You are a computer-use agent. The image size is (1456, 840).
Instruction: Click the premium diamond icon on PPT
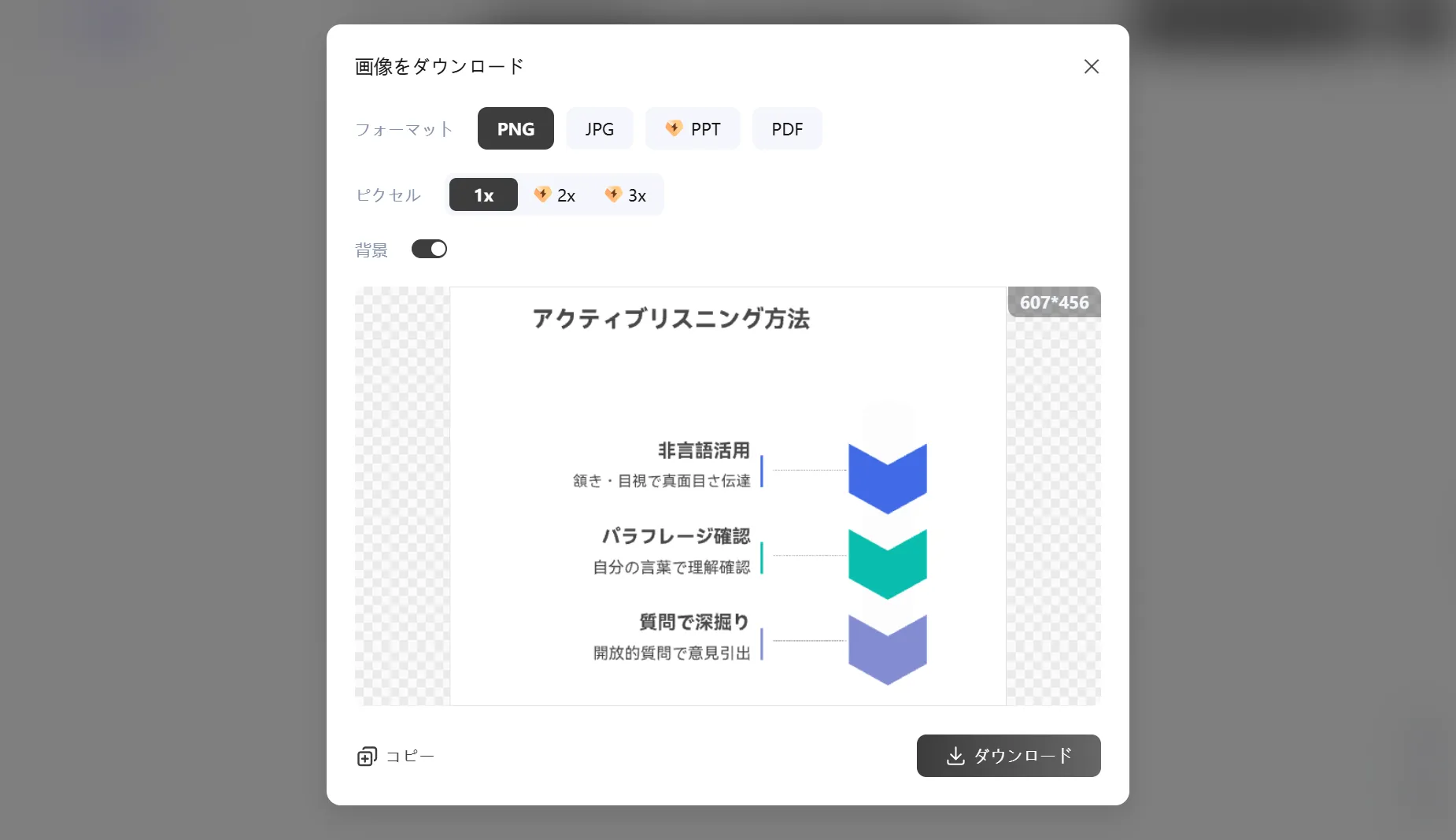tap(674, 128)
